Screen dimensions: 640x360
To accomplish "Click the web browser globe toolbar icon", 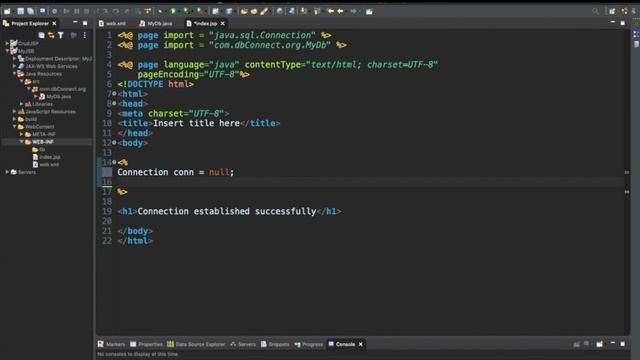I will pos(280,11).
